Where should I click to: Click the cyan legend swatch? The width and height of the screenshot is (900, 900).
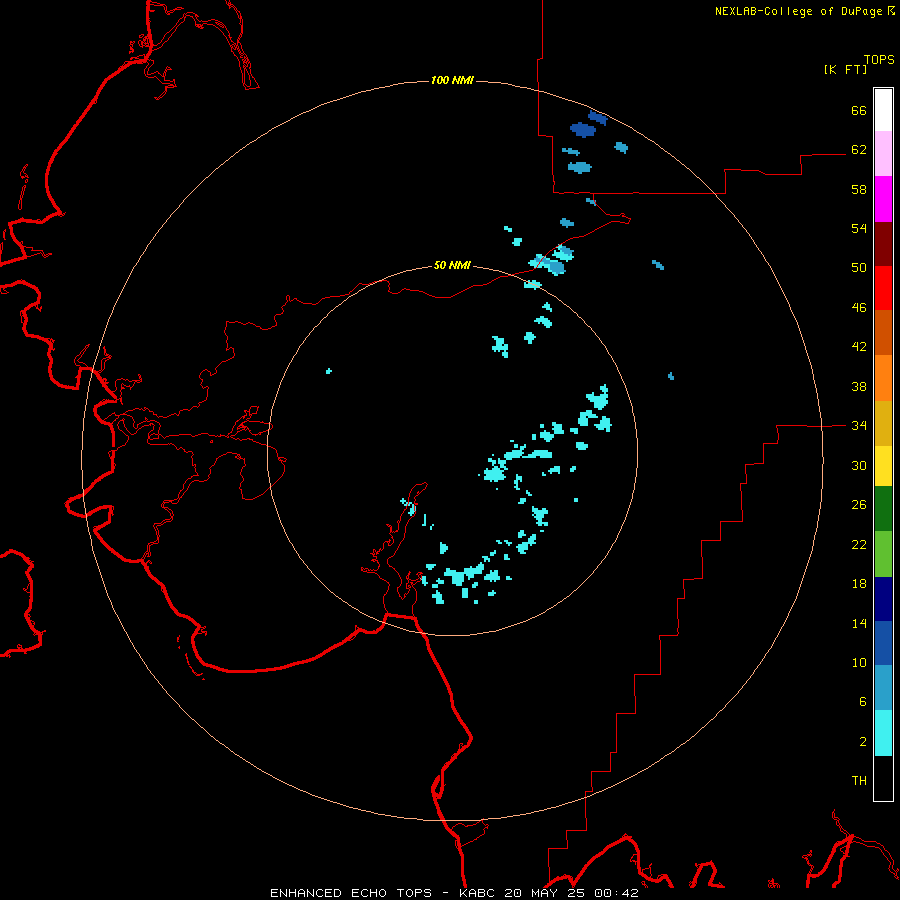883,734
